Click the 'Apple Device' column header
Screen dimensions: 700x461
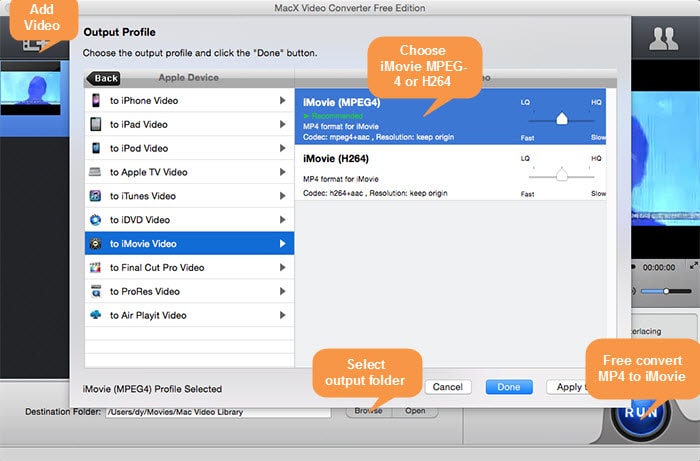[x=188, y=78]
